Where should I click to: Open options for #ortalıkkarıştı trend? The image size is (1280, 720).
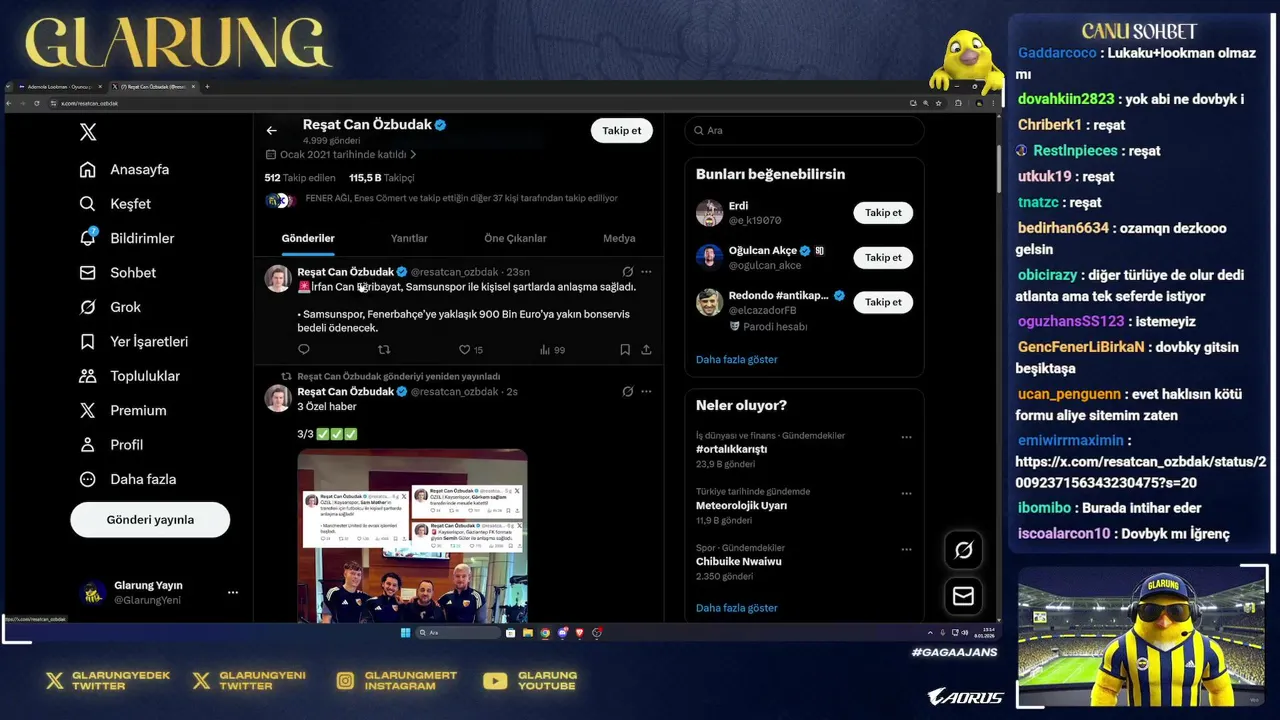[x=906, y=437]
